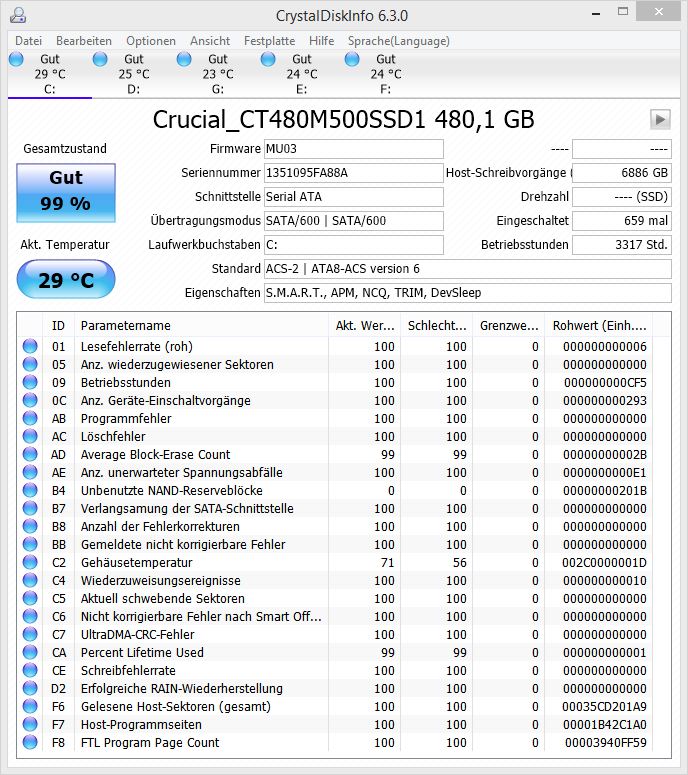Open the Bearbeiten menu
Image resolution: width=688 pixels, height=775 pixels.
tap(84, 41)
